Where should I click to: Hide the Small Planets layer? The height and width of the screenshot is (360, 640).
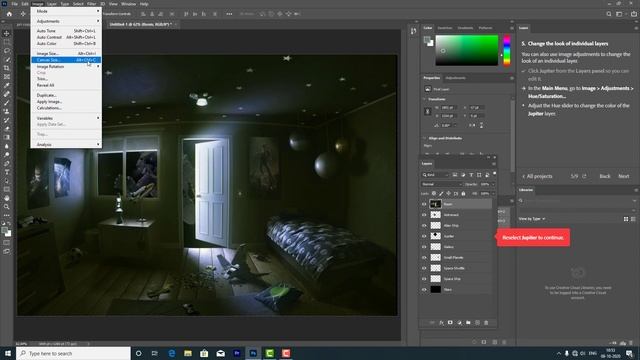pyautogui.click(x=424, y=258)
